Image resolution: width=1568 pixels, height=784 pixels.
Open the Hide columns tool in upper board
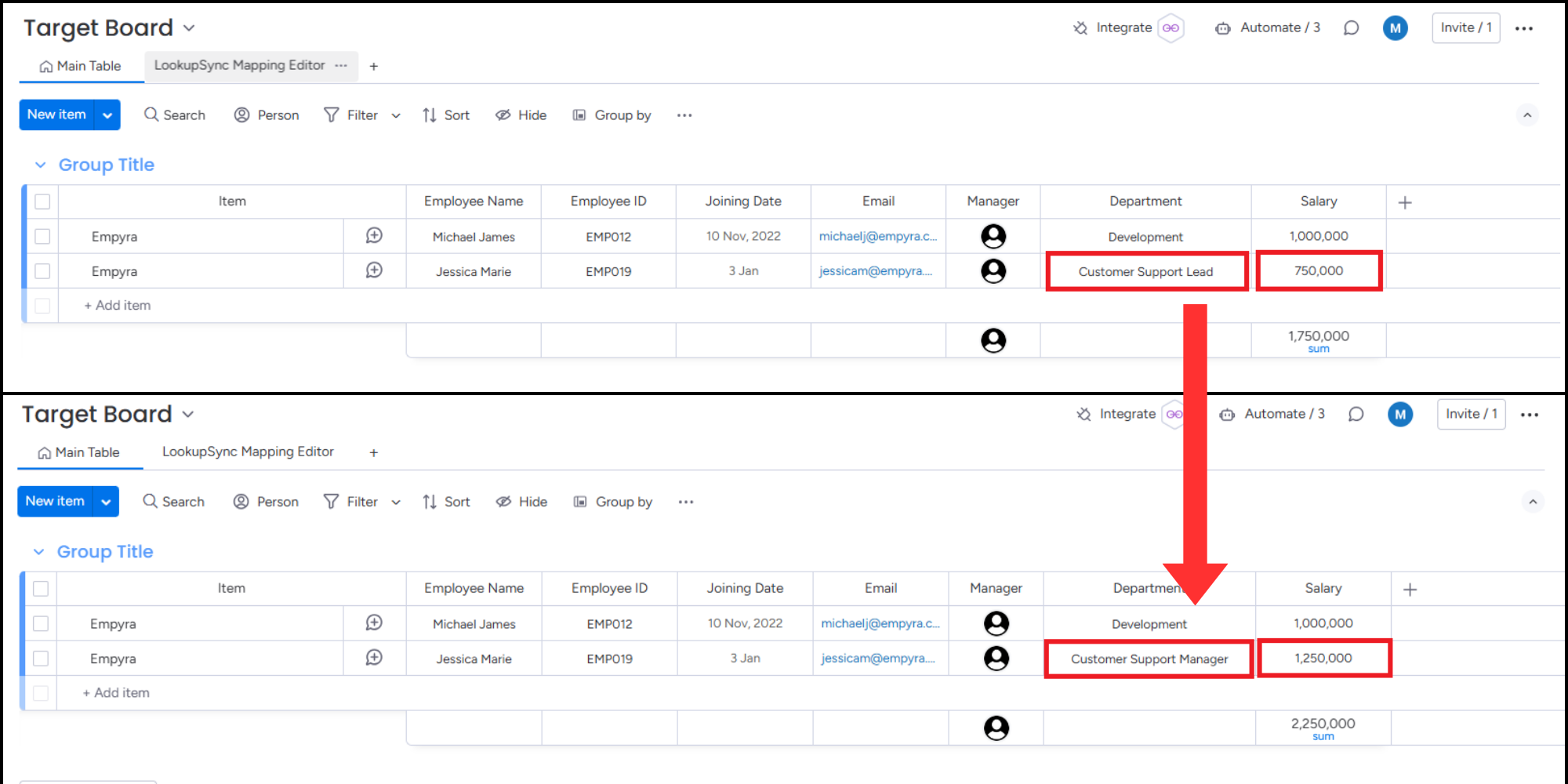(521, 115)
